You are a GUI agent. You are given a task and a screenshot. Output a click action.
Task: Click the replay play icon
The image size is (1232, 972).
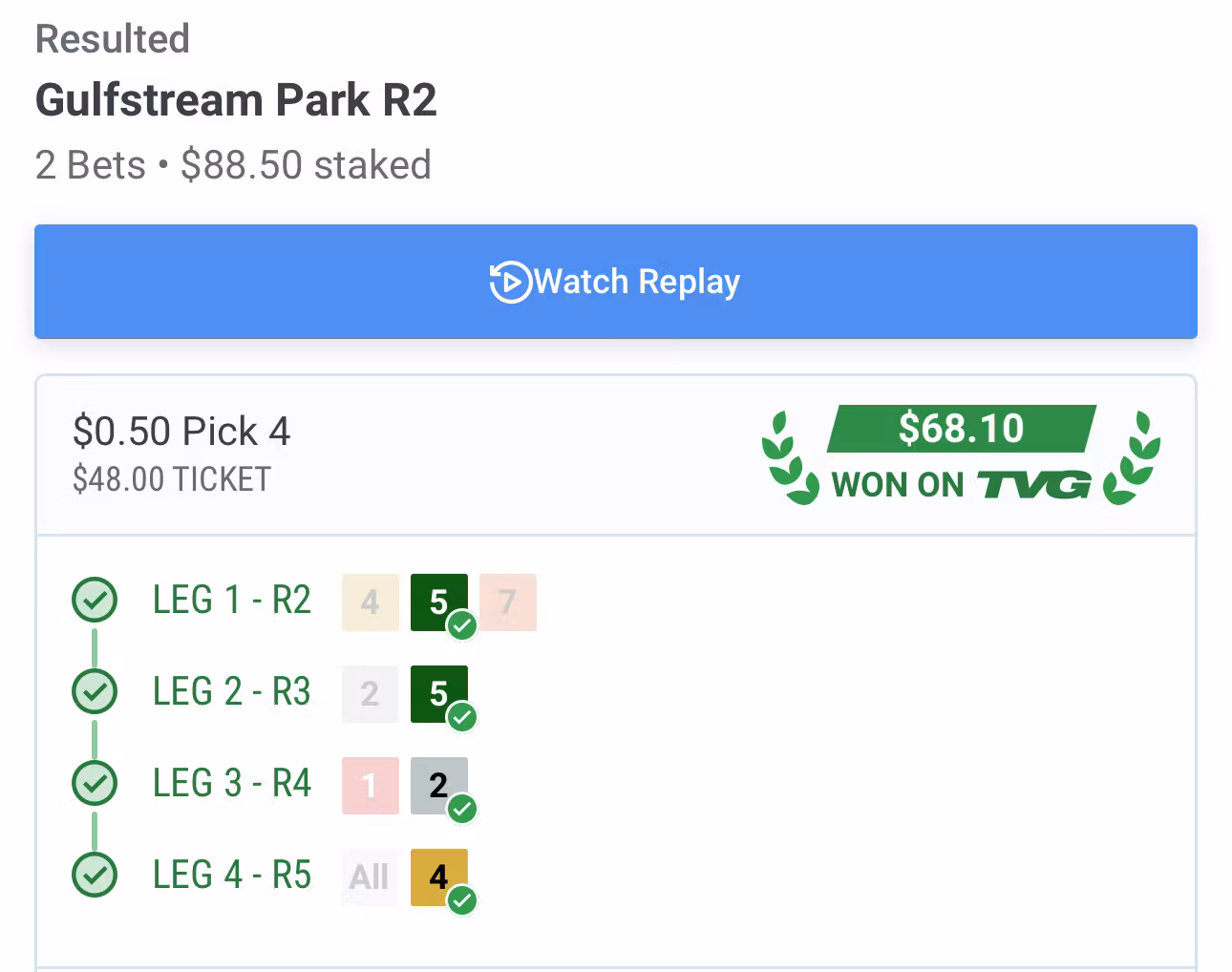click(x=509, y=282)
